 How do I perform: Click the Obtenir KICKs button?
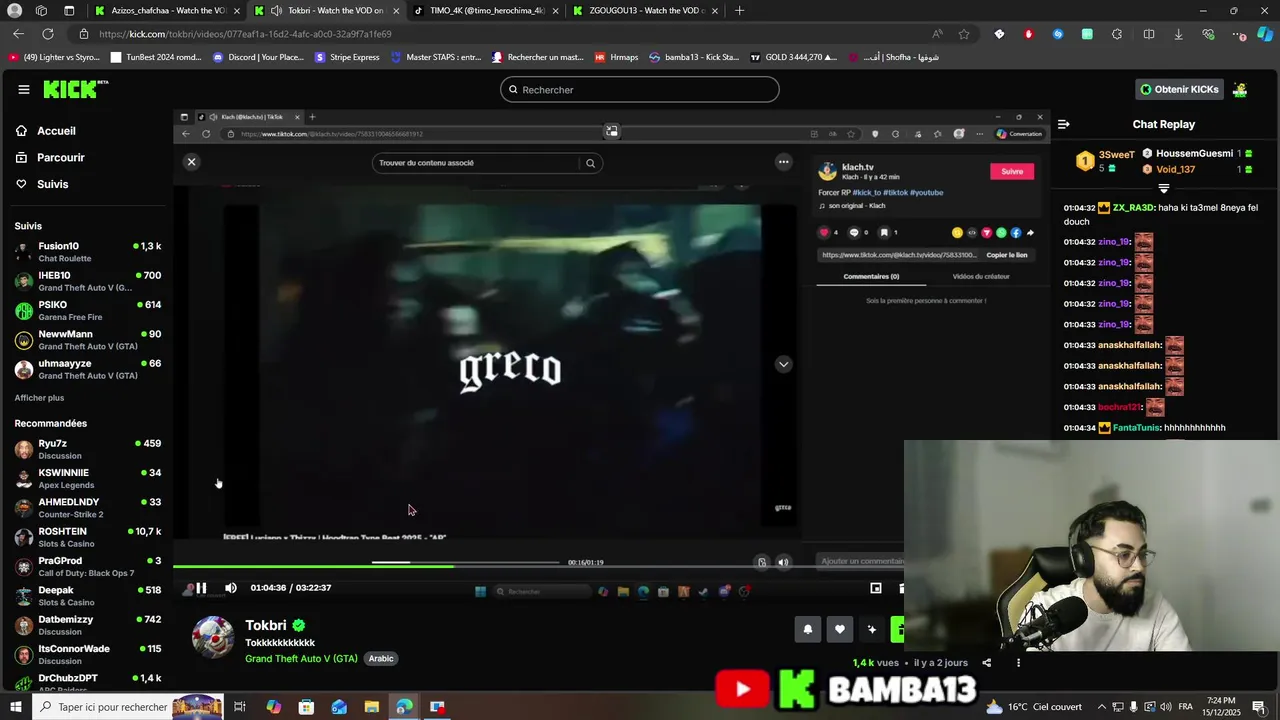(x=1180, y=89)
